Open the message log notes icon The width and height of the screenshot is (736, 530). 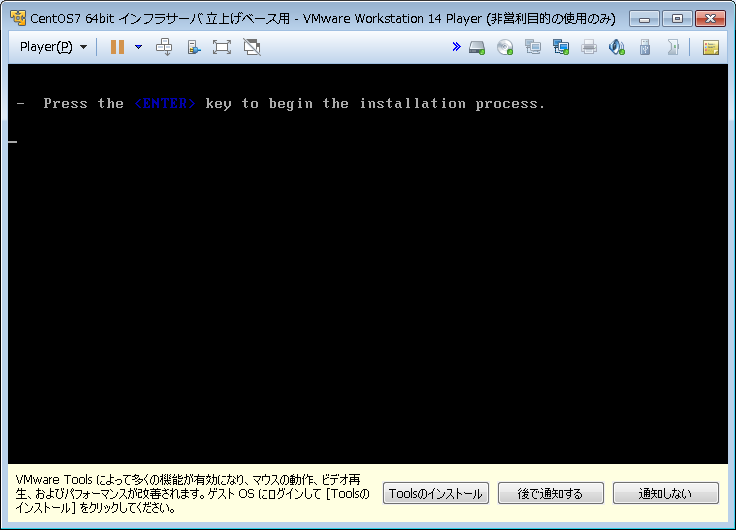point(711,47)
